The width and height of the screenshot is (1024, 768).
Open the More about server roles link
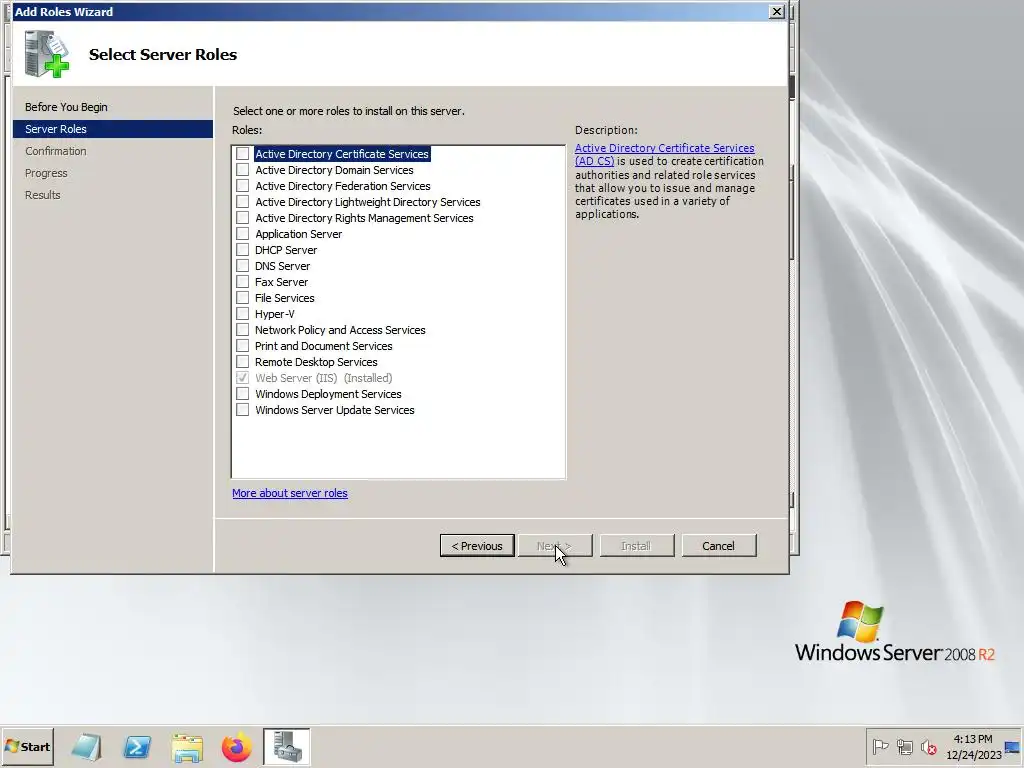(289, 493)
